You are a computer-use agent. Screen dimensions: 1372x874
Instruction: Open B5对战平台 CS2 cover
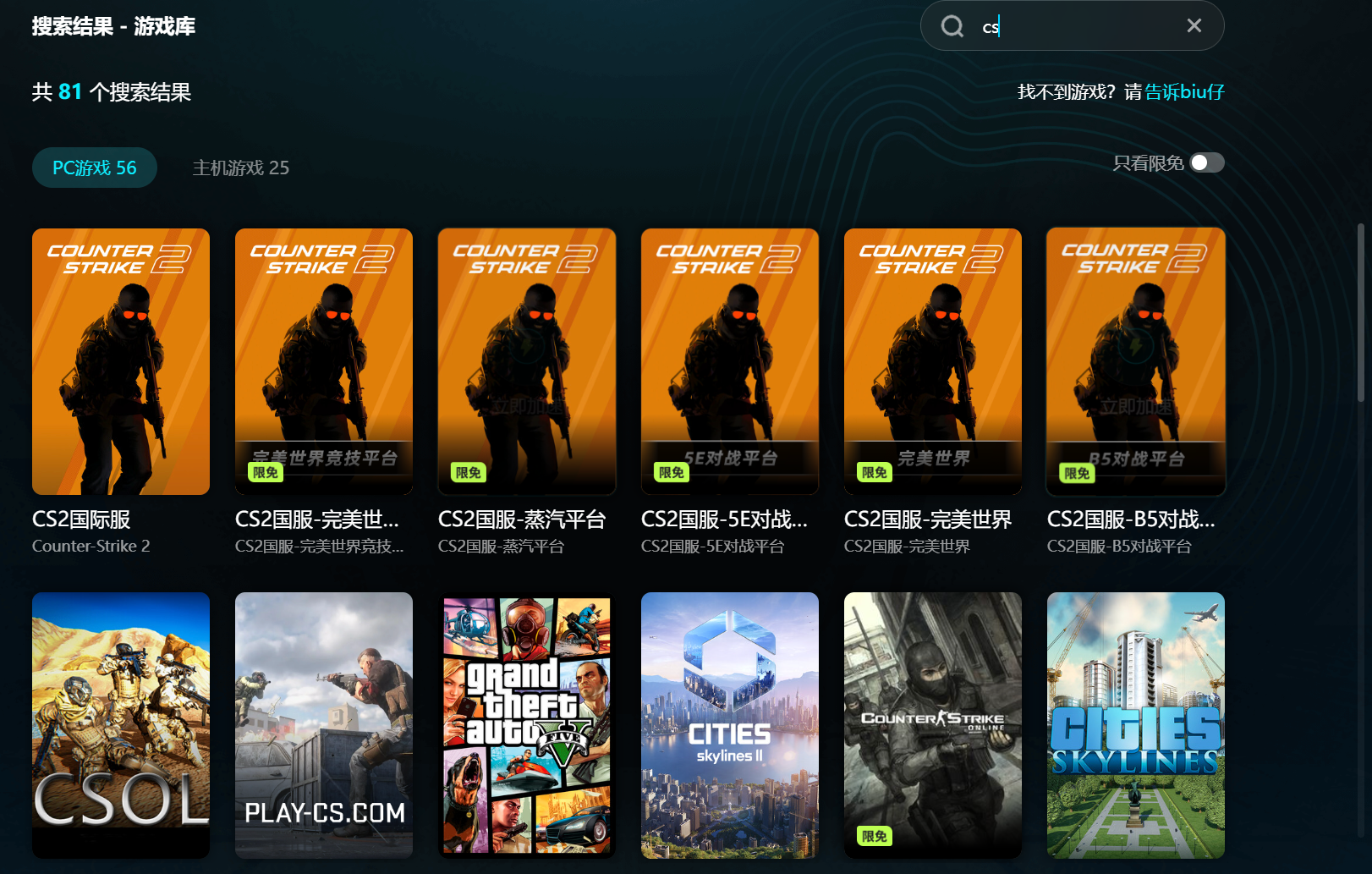click(1136, 361)
